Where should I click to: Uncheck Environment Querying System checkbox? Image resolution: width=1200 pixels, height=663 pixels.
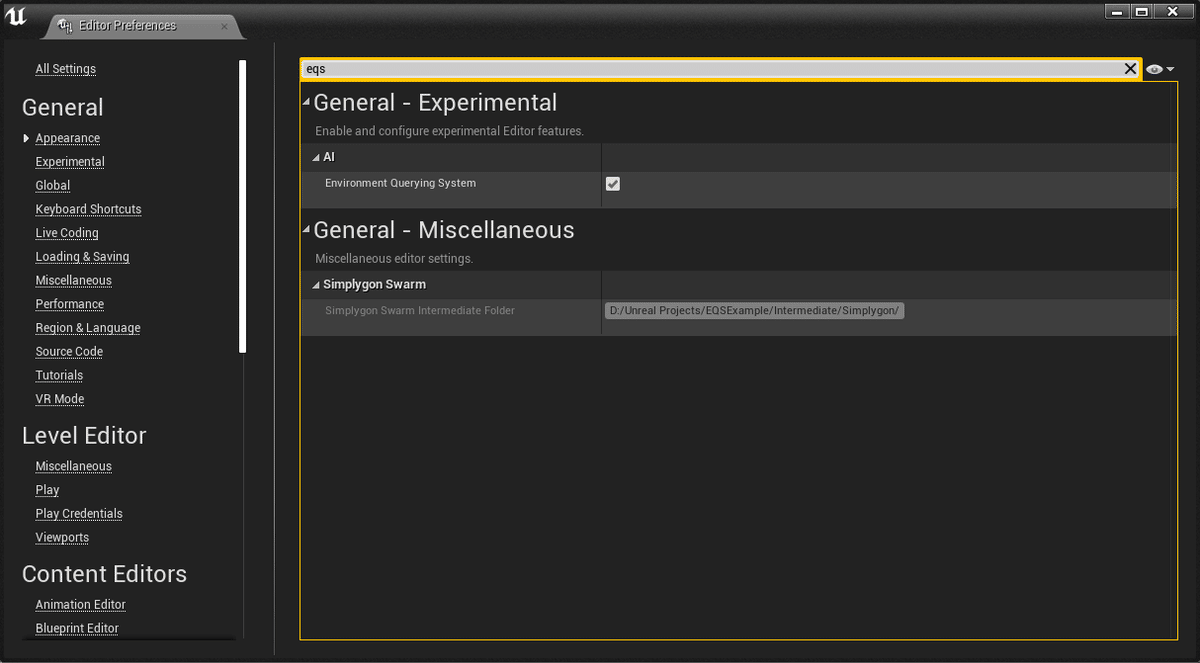pyautogui.click(x=613, y=184)
